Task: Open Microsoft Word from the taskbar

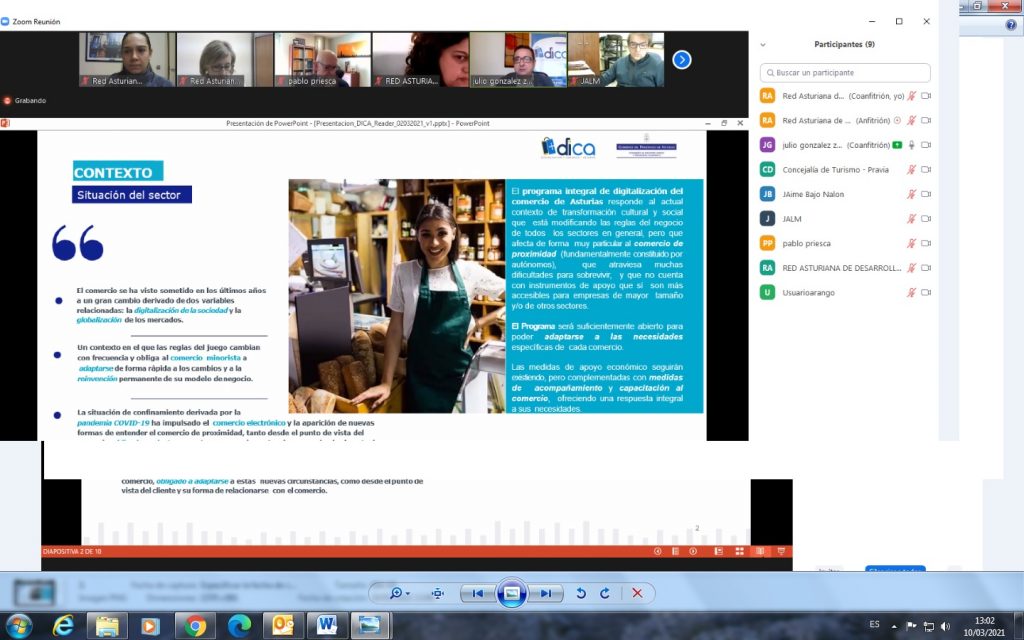Action: pyautogui.click(x=327, y=625)
